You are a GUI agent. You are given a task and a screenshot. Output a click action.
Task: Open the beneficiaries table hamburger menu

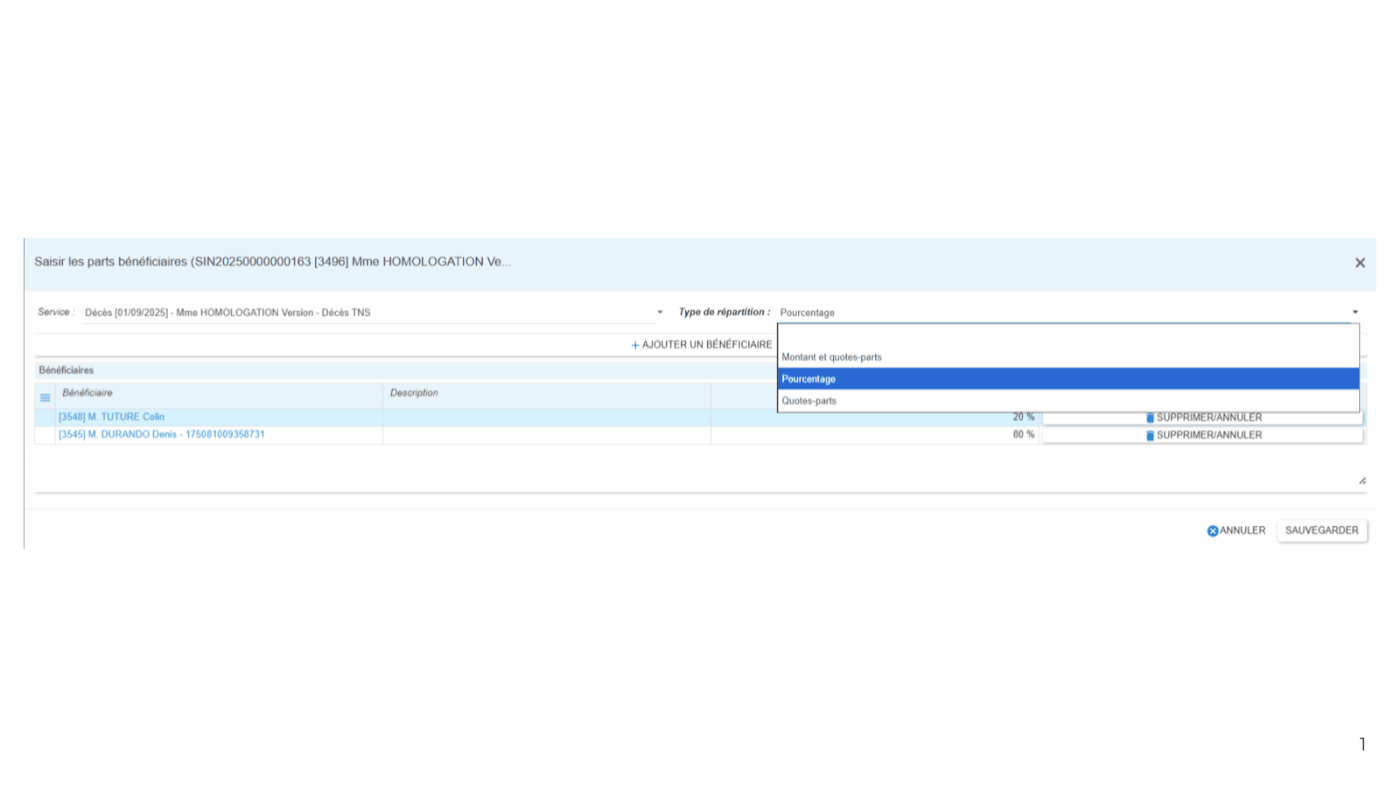point(45,397)
